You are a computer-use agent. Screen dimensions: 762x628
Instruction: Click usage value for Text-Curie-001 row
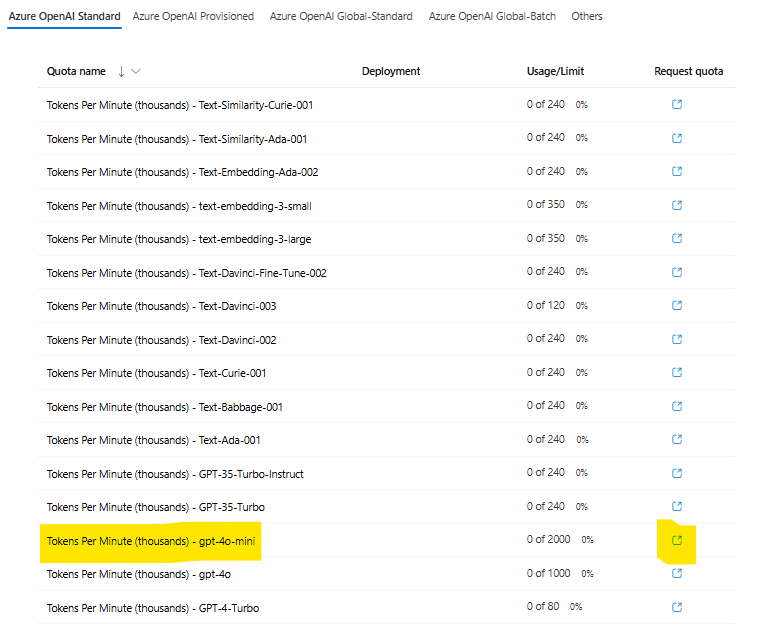(546, 372)
